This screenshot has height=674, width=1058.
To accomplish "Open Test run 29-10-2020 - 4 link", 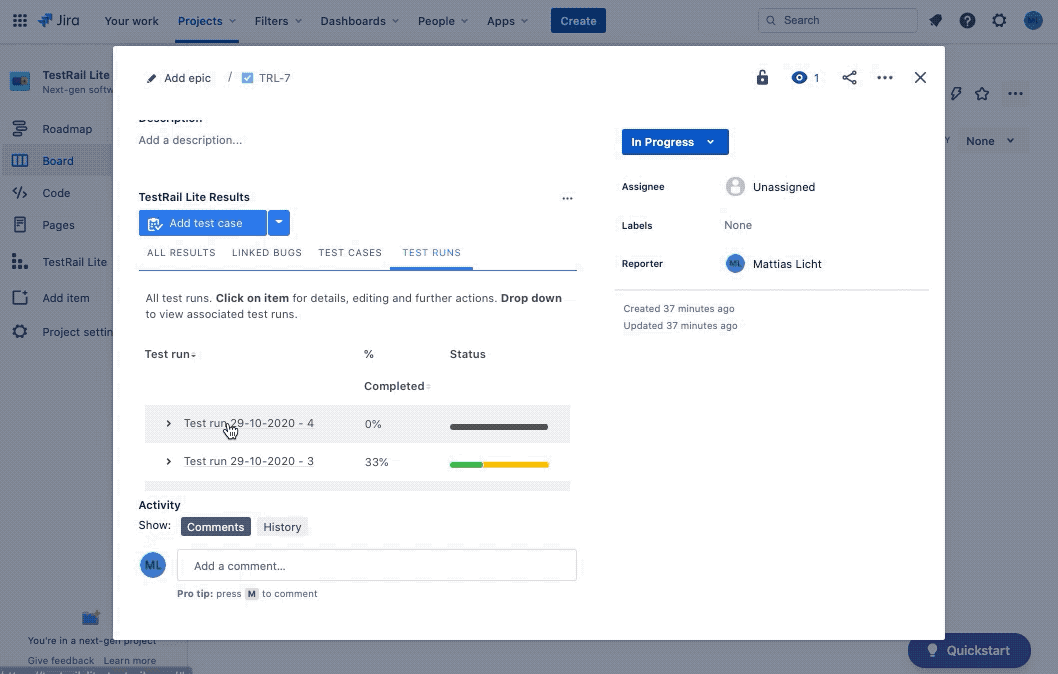I will [248, 423].
